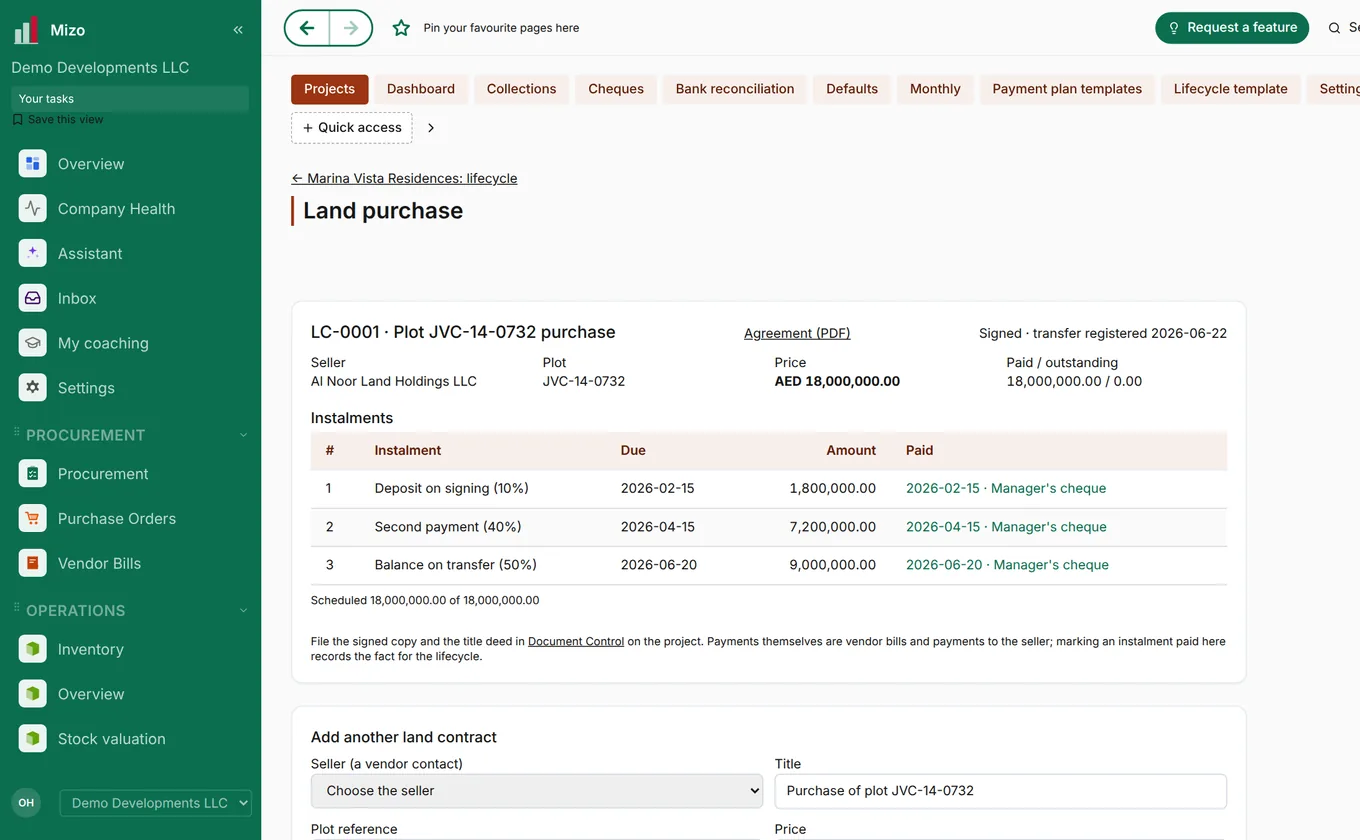The width and height of the screenshot is (1360, 840).
Task: Click the 2026-04-15 · Manager's cheque paid entry
Action: coord(1006,527)
